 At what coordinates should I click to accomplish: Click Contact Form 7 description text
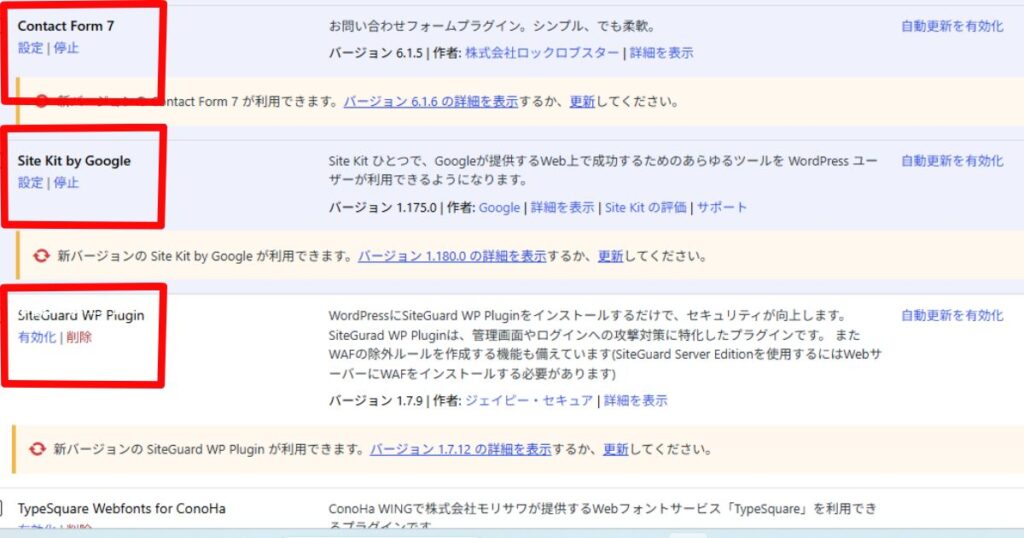(492, 26)
